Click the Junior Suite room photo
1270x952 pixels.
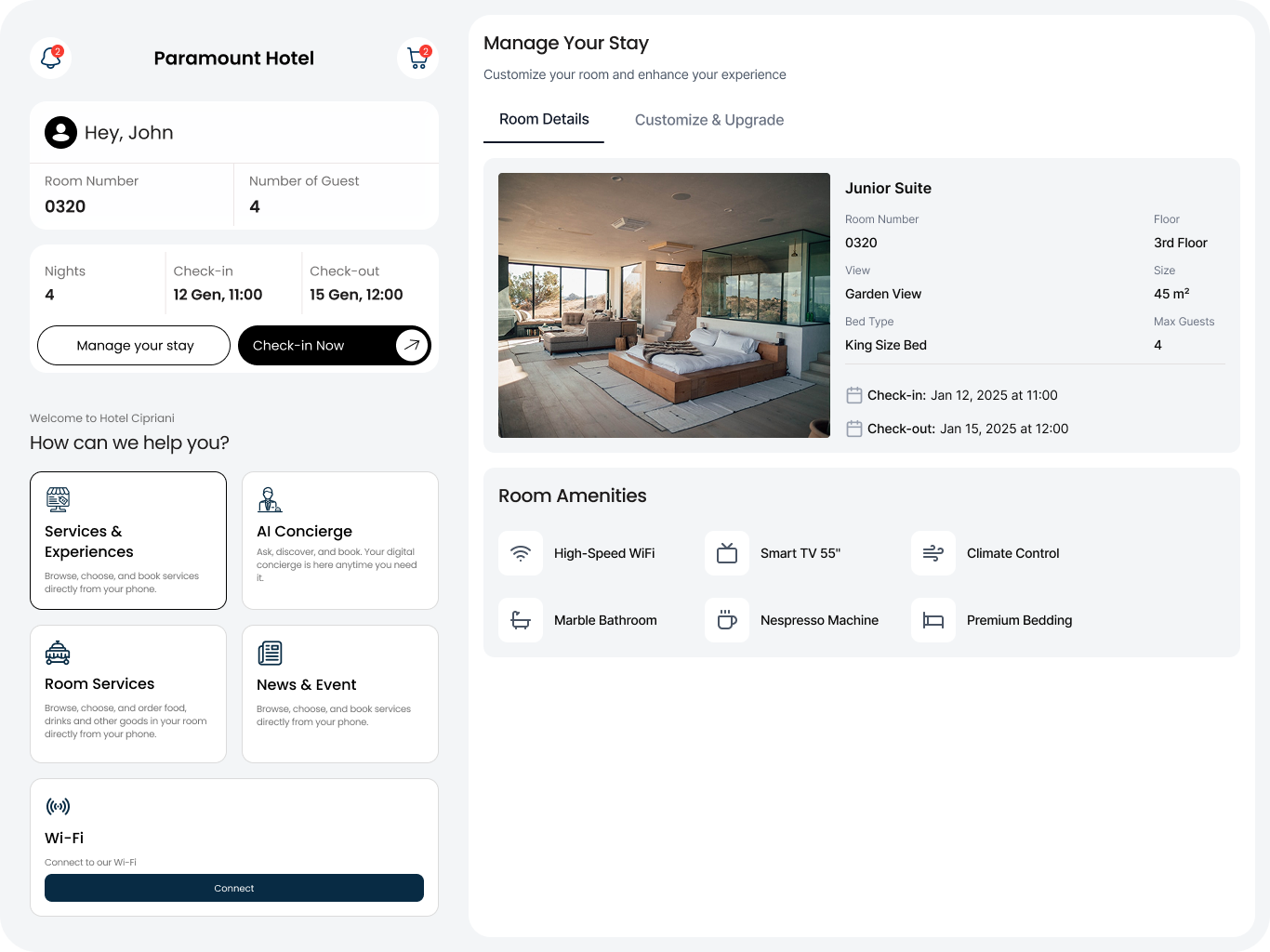tap(664, 305)
